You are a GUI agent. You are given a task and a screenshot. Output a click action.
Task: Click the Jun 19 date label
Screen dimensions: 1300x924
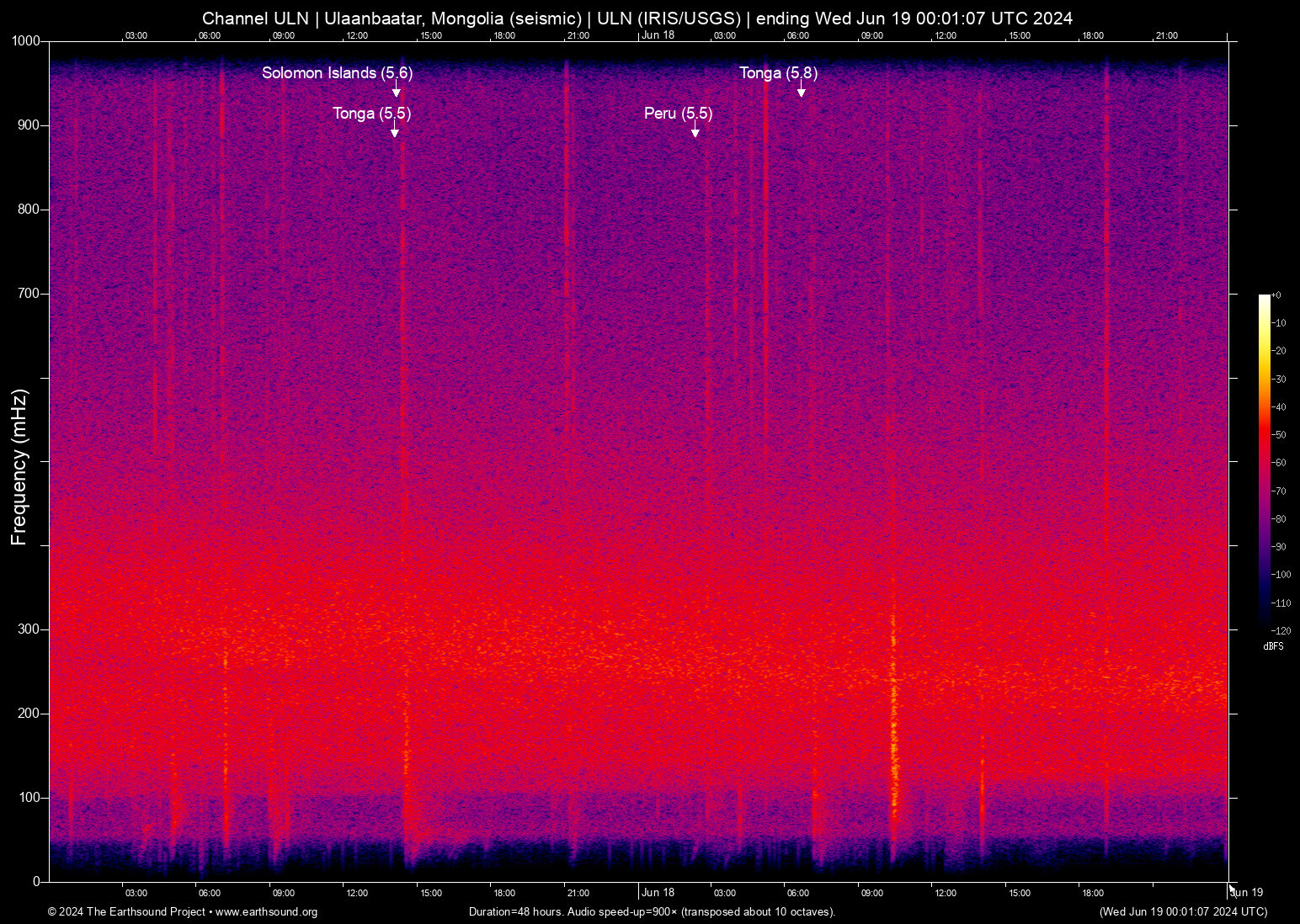pyautogui.click(x=1245, y=893)
